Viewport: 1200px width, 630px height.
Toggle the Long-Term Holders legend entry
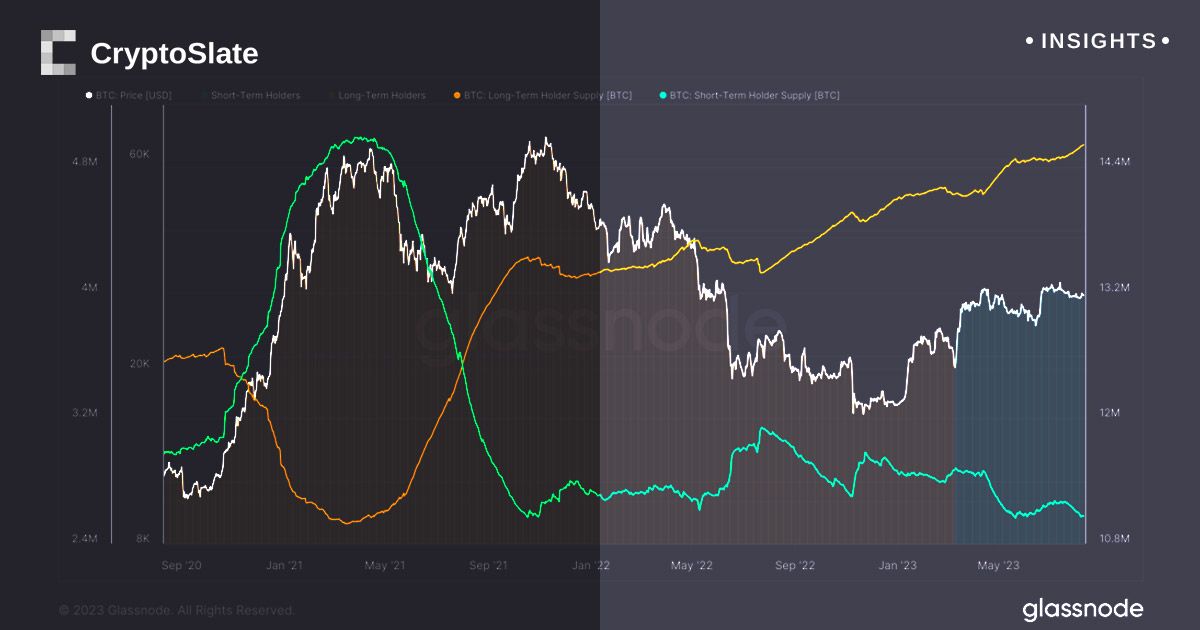(x=382, y=96)
